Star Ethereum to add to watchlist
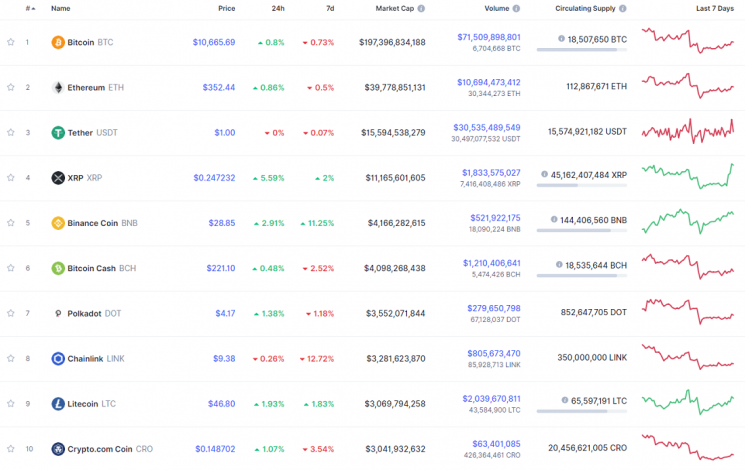 pos(10,87)
